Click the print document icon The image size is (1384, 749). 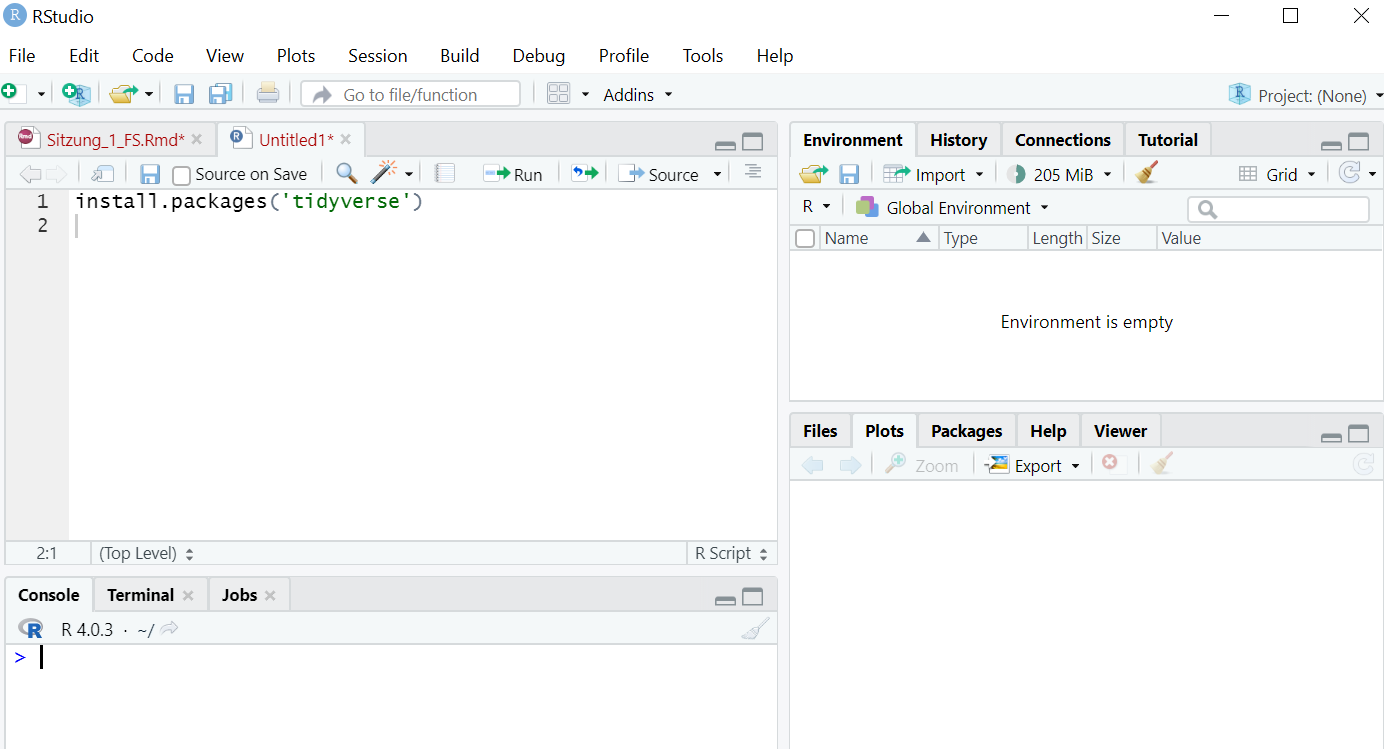coord(267,94)
